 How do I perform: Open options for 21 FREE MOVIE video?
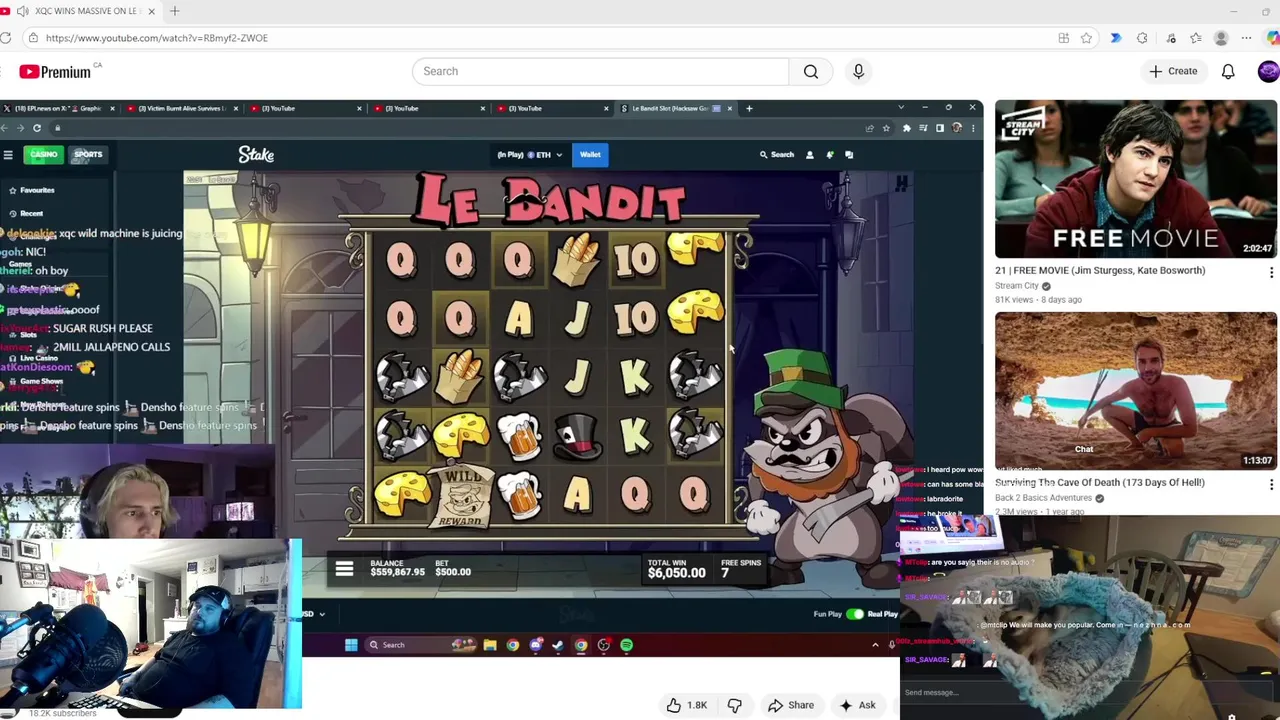[1271, 273]
